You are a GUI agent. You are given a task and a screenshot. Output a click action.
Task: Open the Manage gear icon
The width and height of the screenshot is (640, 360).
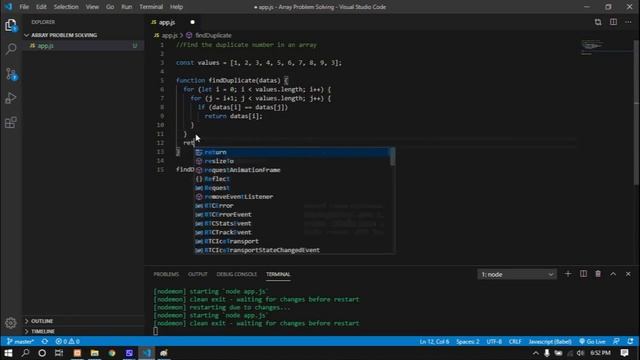click(x=11, y=323)
